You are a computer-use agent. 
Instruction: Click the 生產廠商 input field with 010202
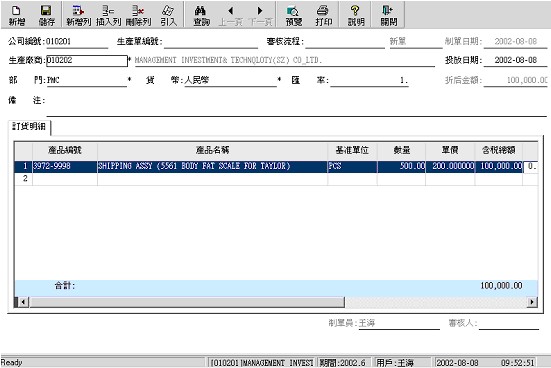pyautogui.click(x=87, y=60)
